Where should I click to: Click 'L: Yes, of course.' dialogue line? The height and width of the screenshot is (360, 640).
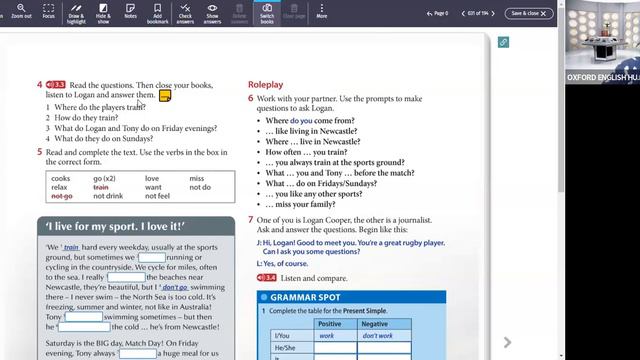point(282,264)
